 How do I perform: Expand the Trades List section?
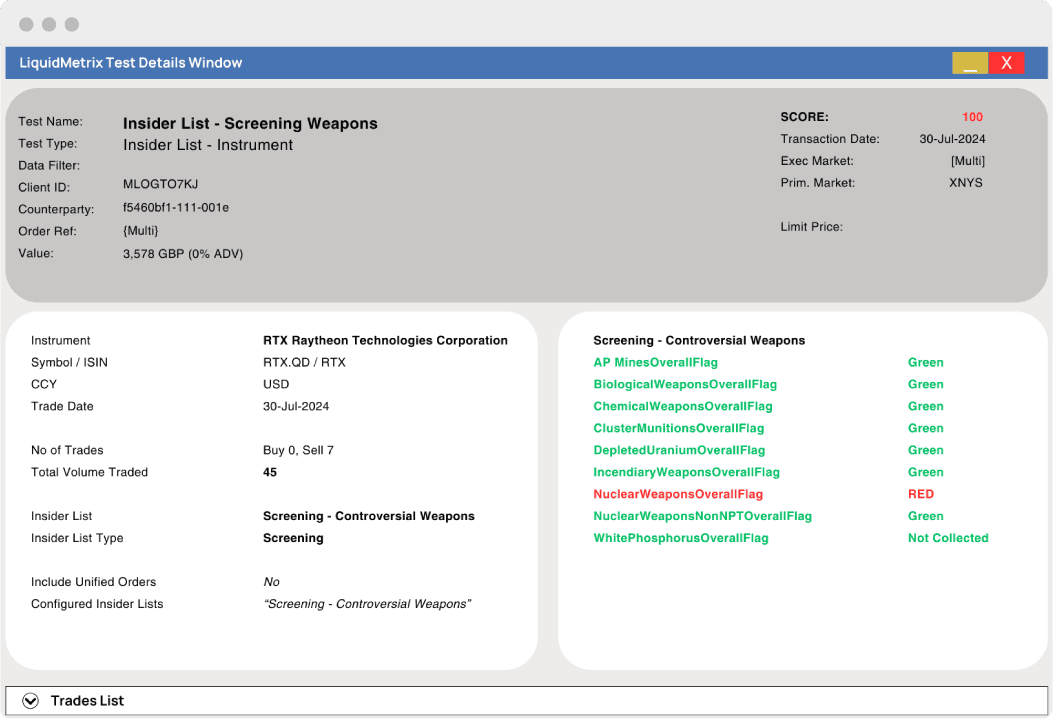[90, 700]
